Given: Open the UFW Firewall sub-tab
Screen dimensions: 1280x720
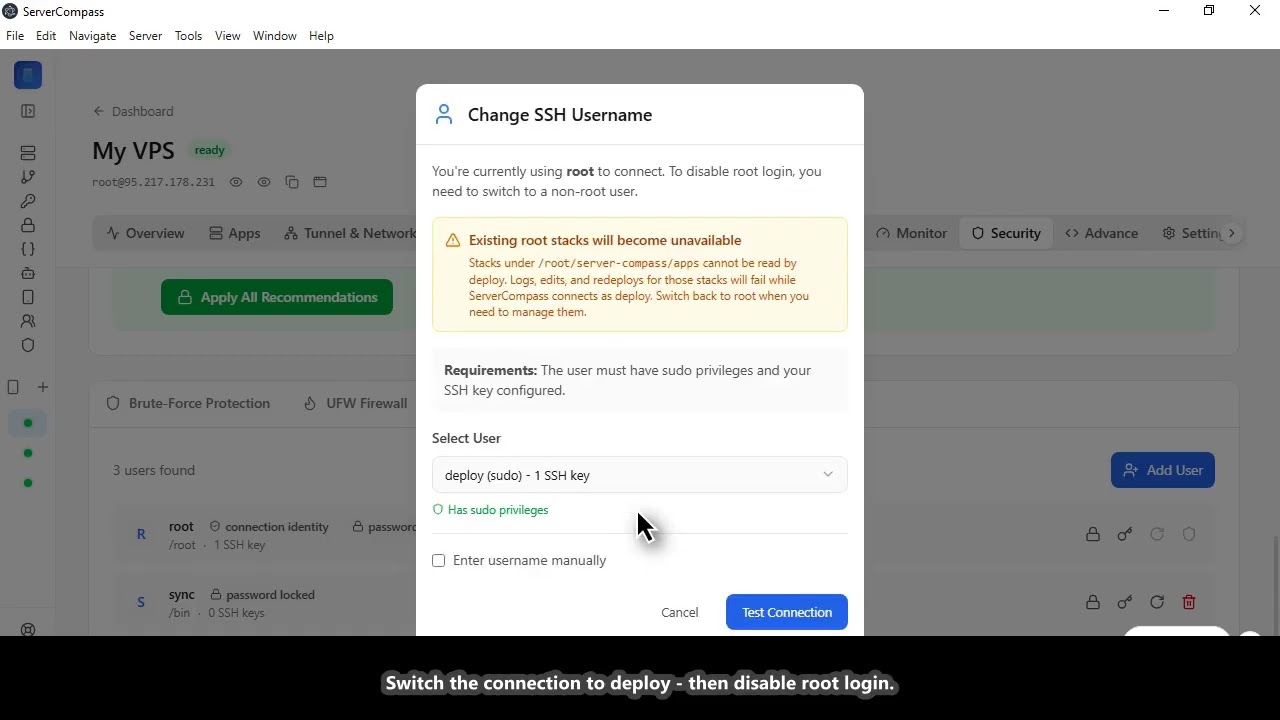Looking at the screenshot, I should coord(355,403).
